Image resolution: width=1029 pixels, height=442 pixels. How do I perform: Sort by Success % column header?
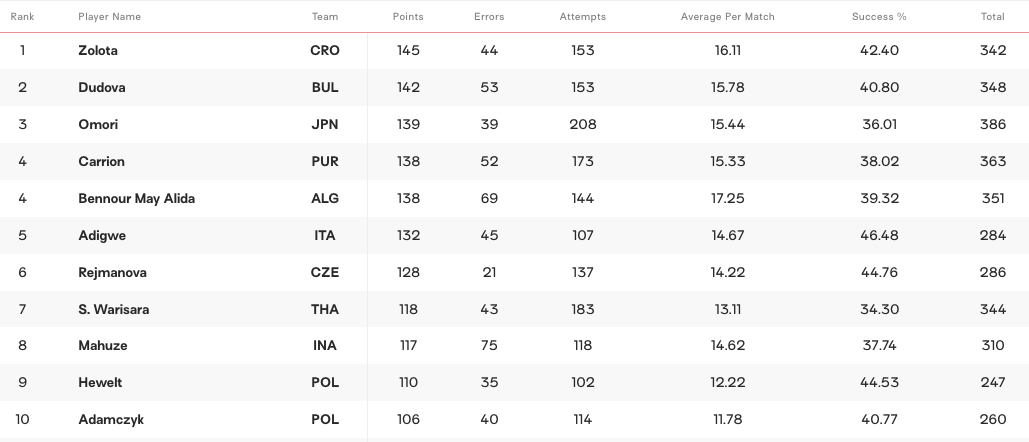[x=879, y=17]
